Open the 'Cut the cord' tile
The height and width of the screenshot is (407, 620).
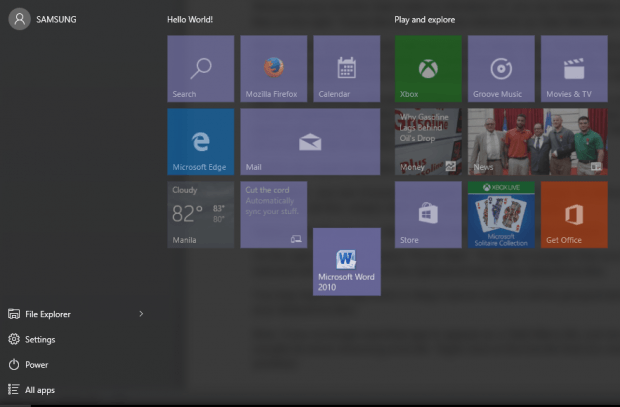[x=274, y=215]
